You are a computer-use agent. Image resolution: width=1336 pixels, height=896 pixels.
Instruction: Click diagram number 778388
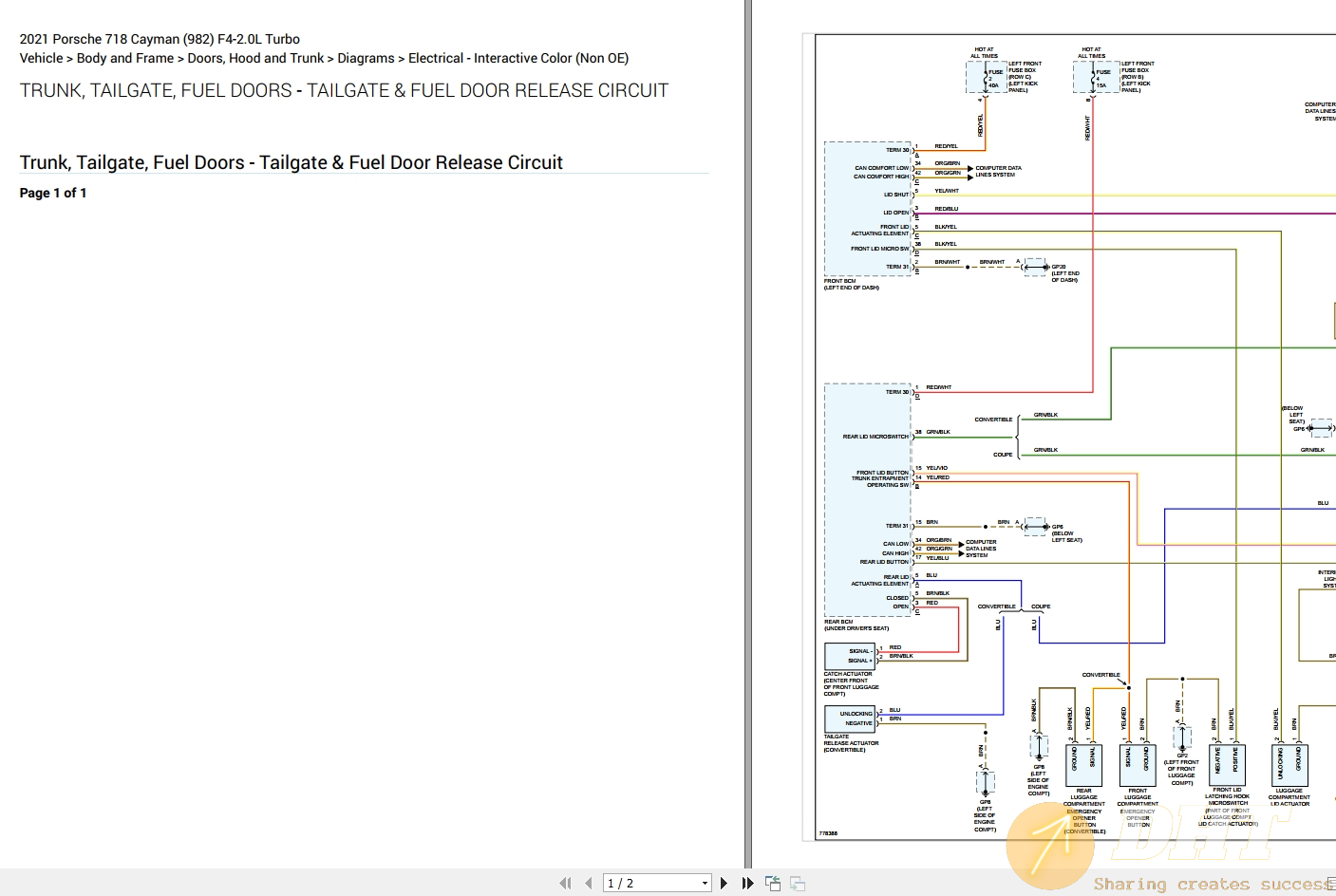(828, 833)
